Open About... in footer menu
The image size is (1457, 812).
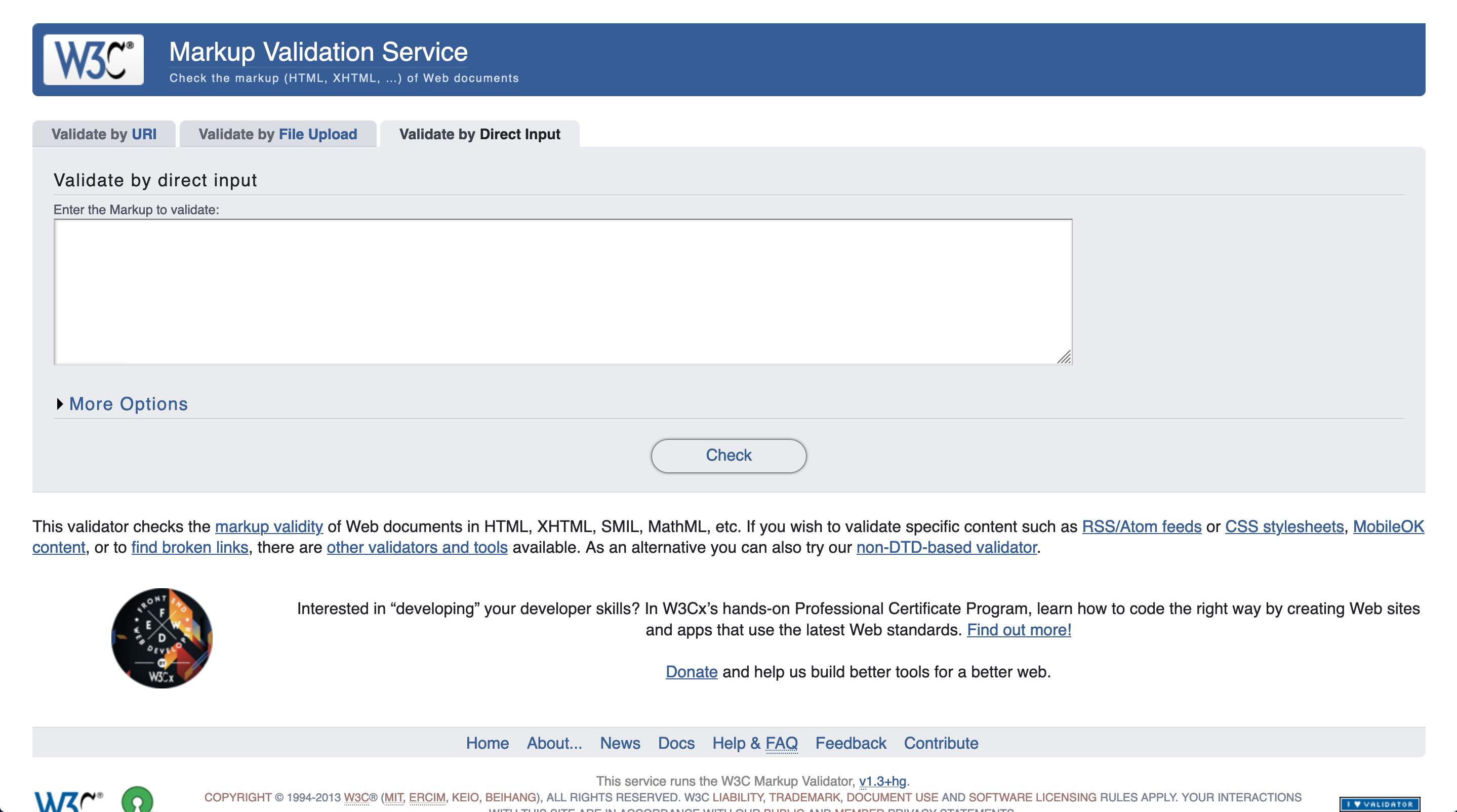[x=554, y=743]
